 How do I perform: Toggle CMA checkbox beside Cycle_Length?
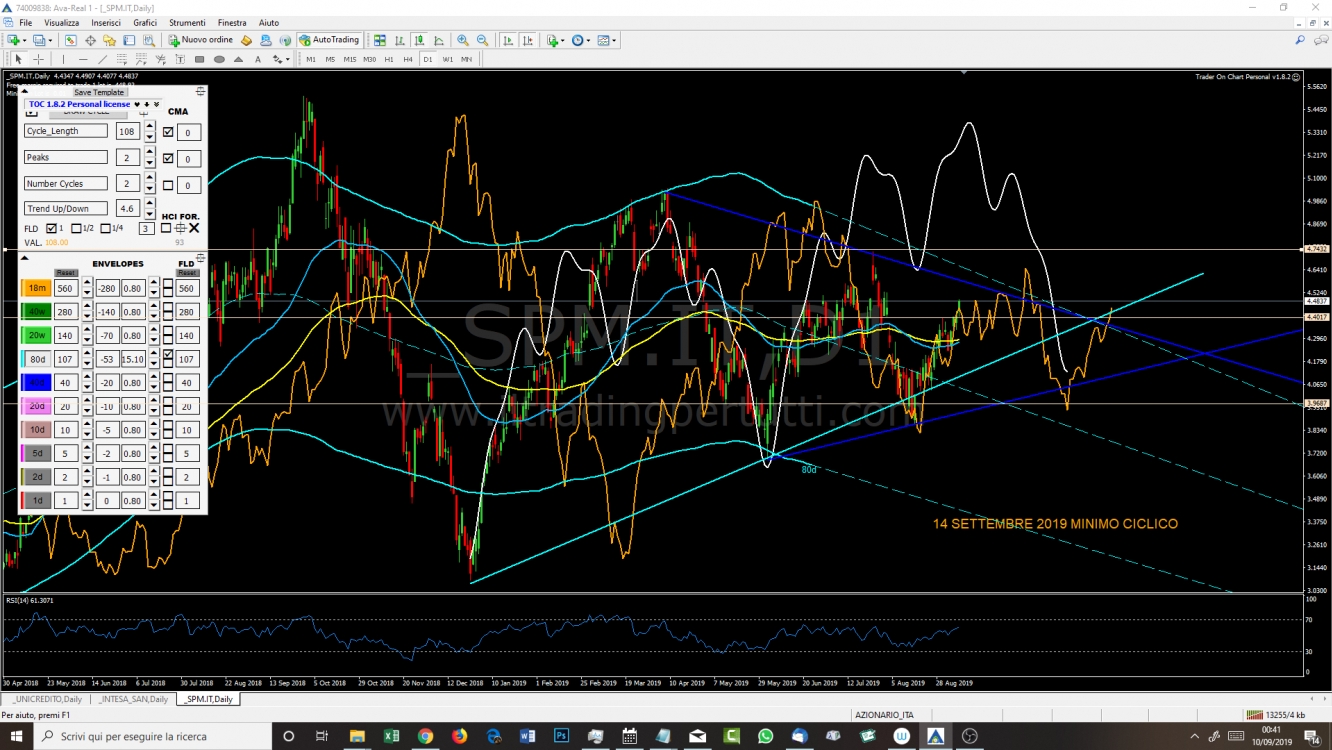tap(168, 132)
